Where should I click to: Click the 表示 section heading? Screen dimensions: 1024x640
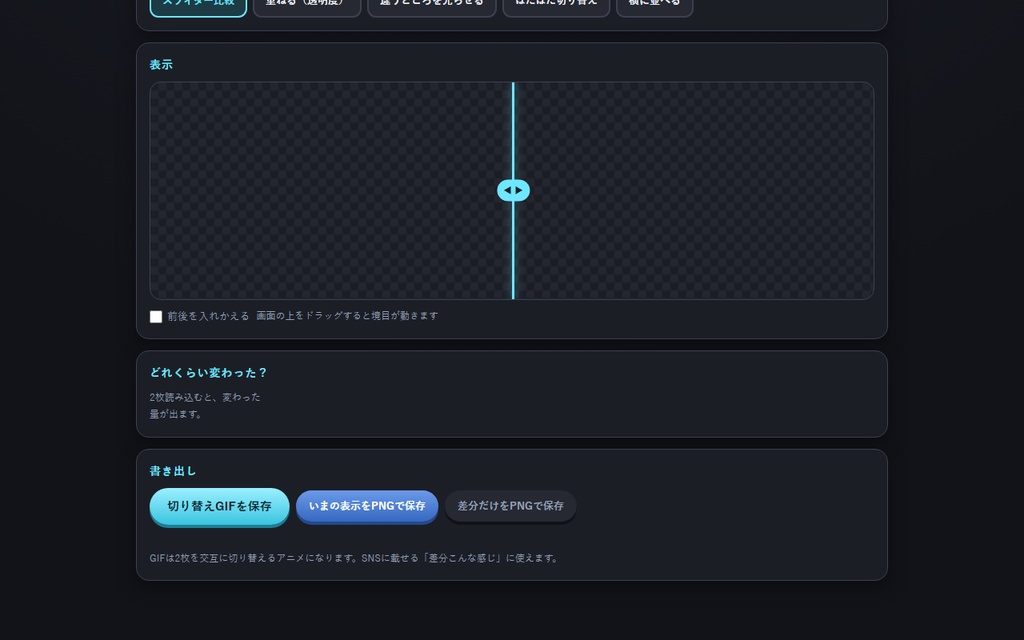[x=161, y=65]
